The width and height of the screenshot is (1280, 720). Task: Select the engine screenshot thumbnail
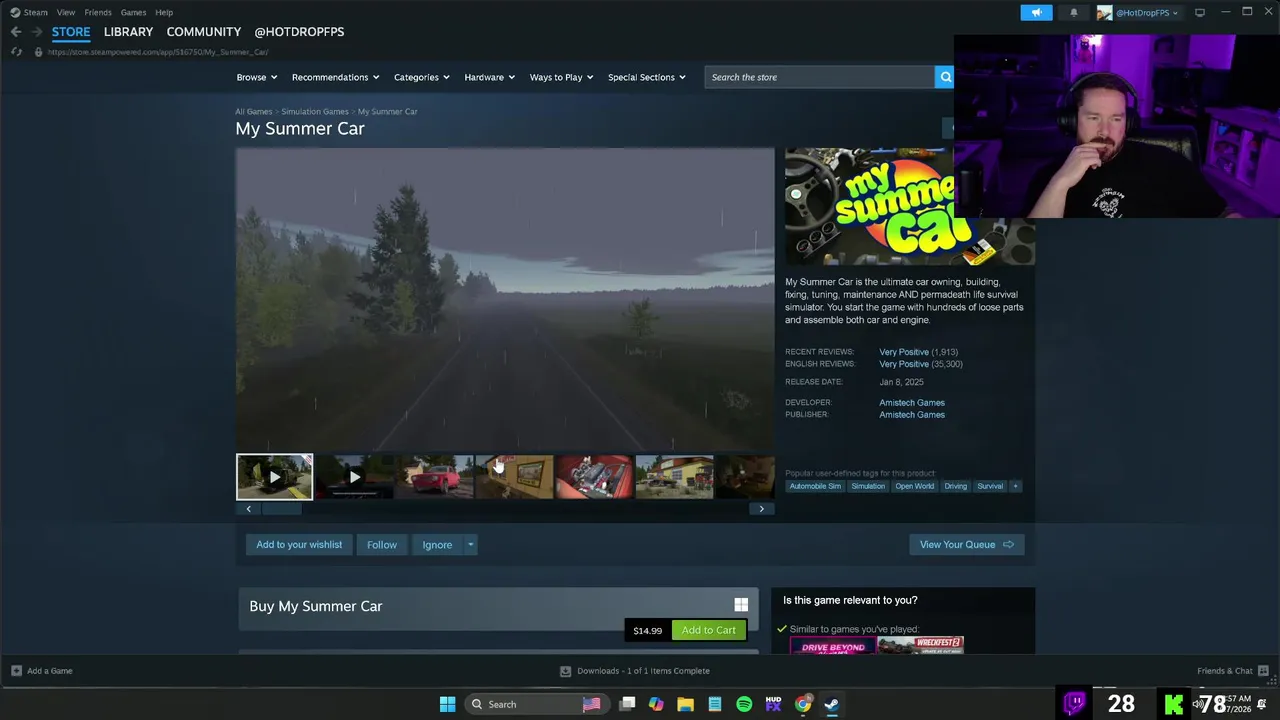click(594, 477)
